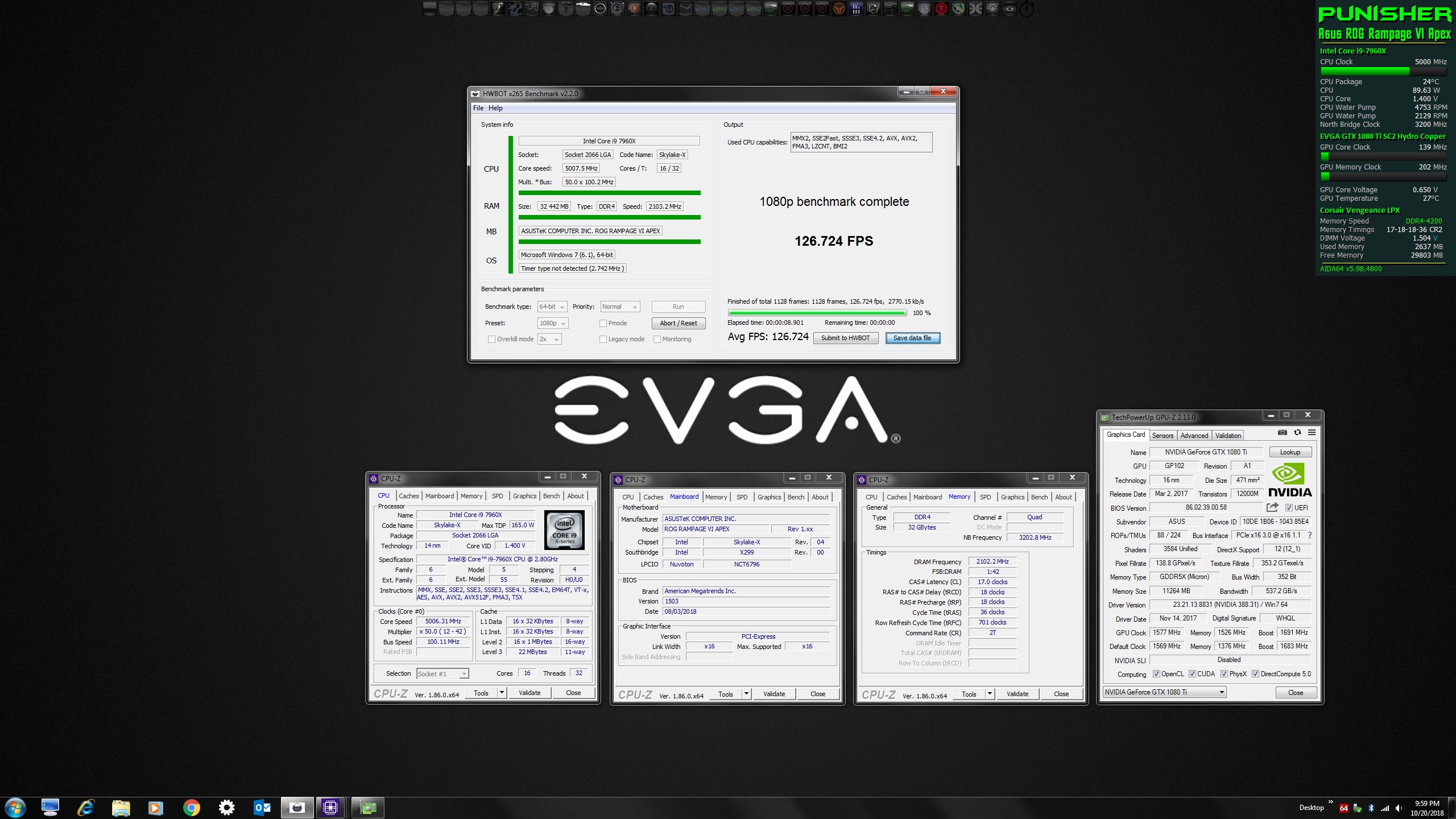Image resolution: width=1456 pixels, height=819 pixels.
Task: Switch to Sensors tab in GPU-Z
Action: pyautogui.click(x=1163, y=435)
